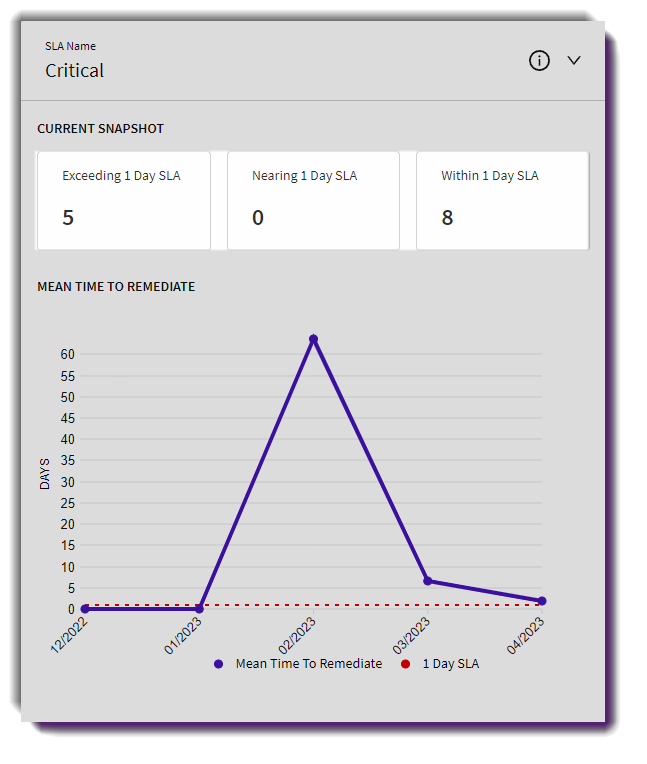Click the 12/2022 axis label
Image resolution: width=647 pixels, height=764 pixels.
tap(69, 635)
